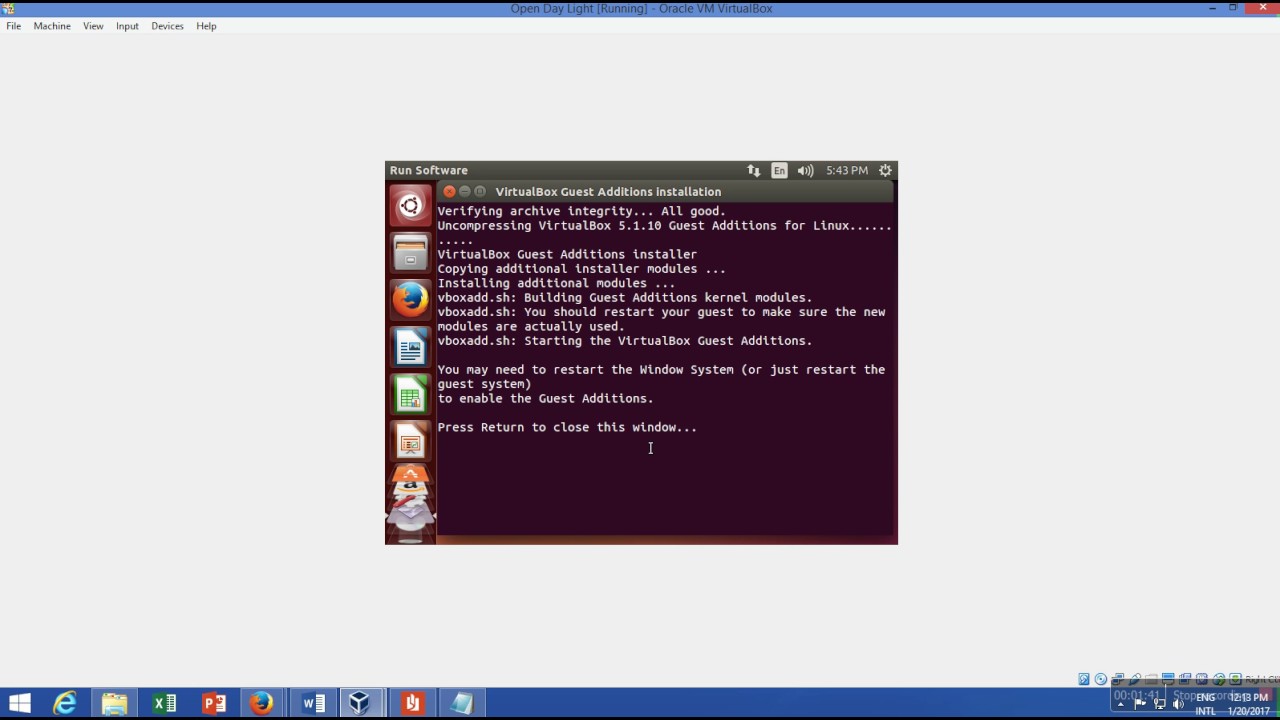This screenshot has height=720, width=1280.
Task: Click VirtualBox USB devices status icon
Action: coord(1135,679)
